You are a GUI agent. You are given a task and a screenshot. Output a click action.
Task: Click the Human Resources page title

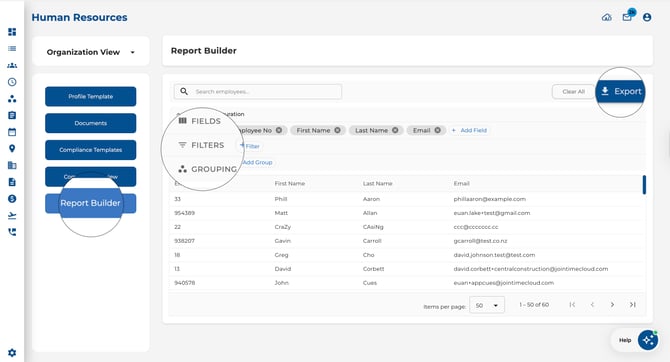[x=79, y=18]
